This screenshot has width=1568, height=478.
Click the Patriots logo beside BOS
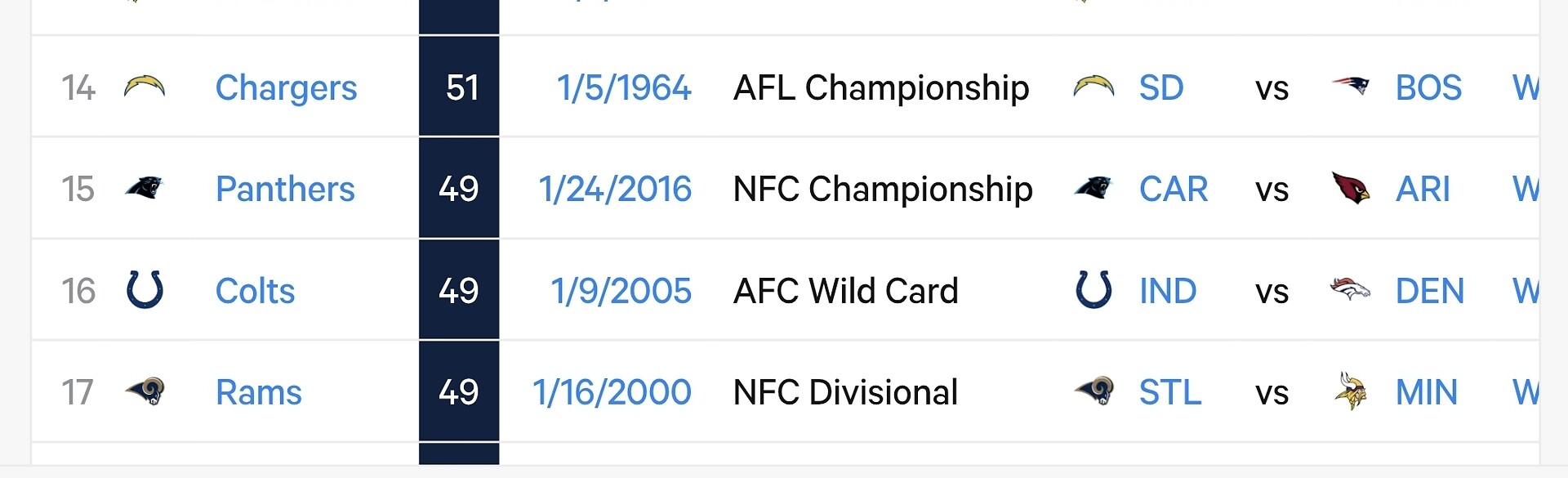tap(1351, 86)
